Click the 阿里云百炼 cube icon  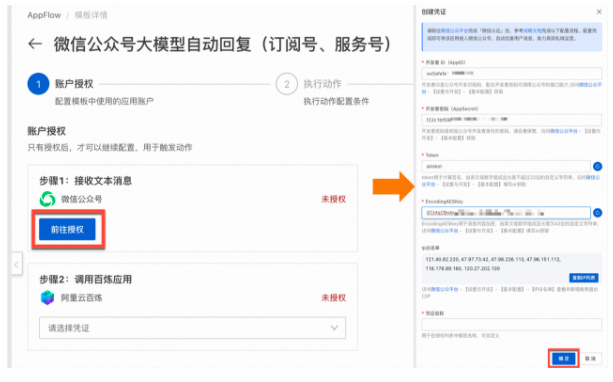pyautogui.click(x=47, y=298)
